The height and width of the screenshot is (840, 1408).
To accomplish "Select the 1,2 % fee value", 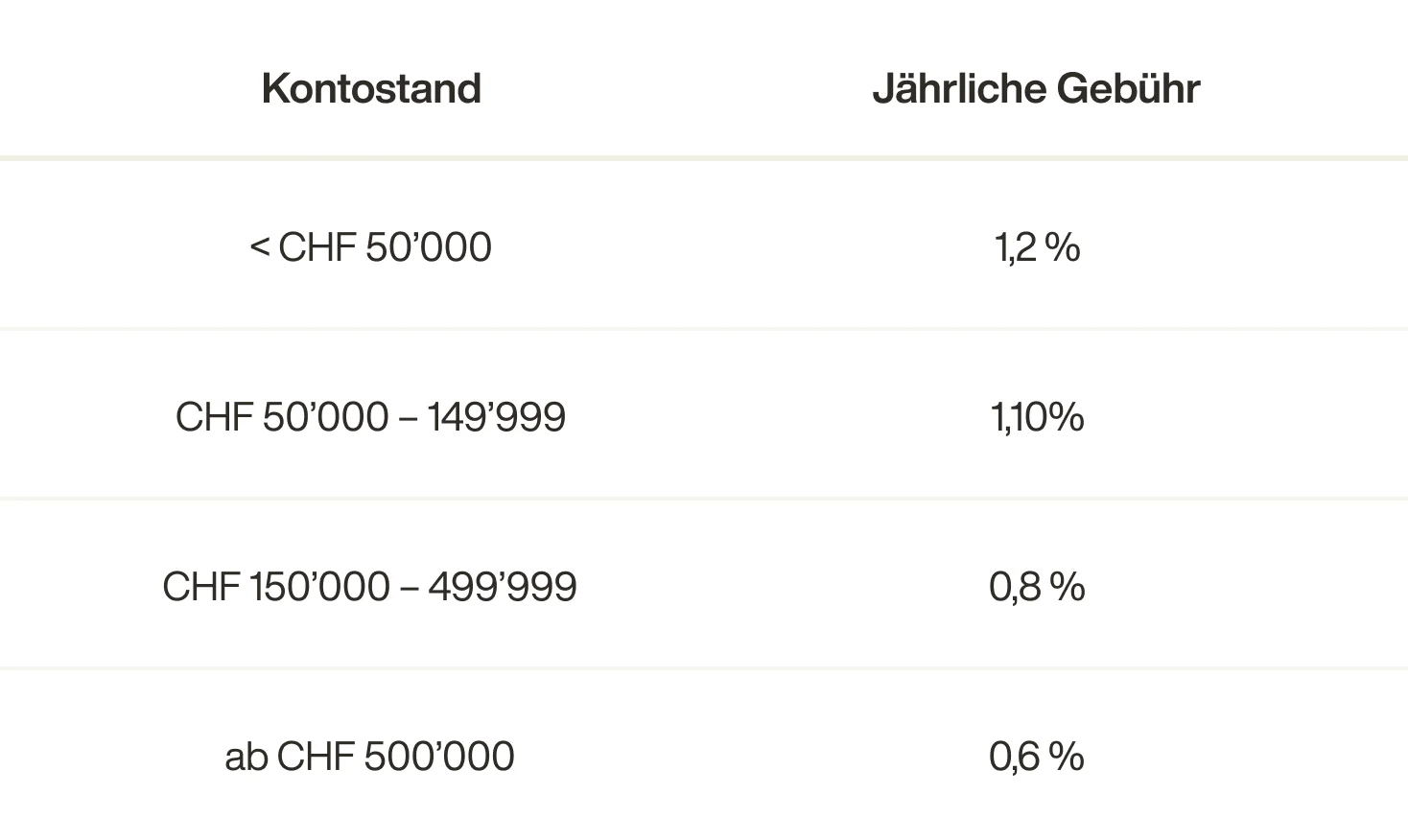I will tap(1037, 247).
